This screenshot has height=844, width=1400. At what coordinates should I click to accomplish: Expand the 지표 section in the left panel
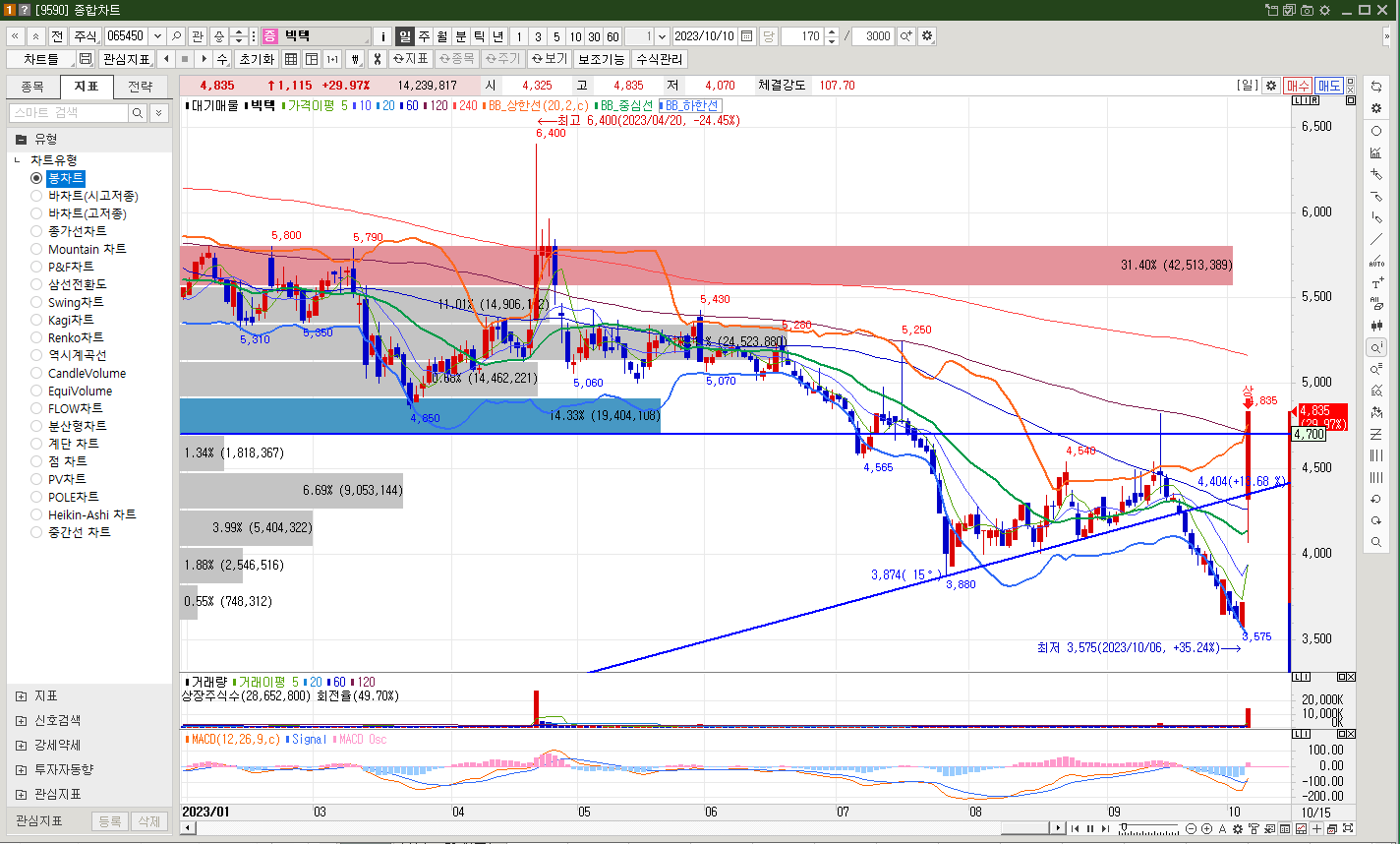[21, 695]
